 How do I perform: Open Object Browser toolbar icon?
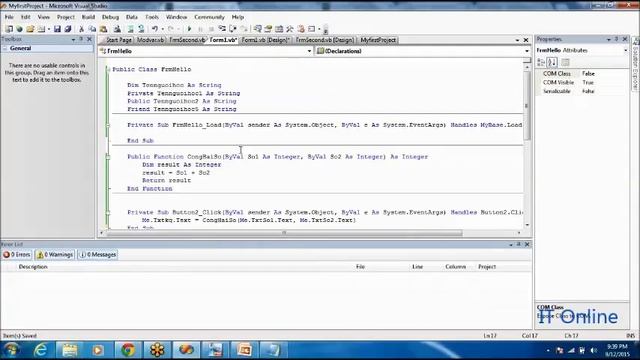pos(279,29)
